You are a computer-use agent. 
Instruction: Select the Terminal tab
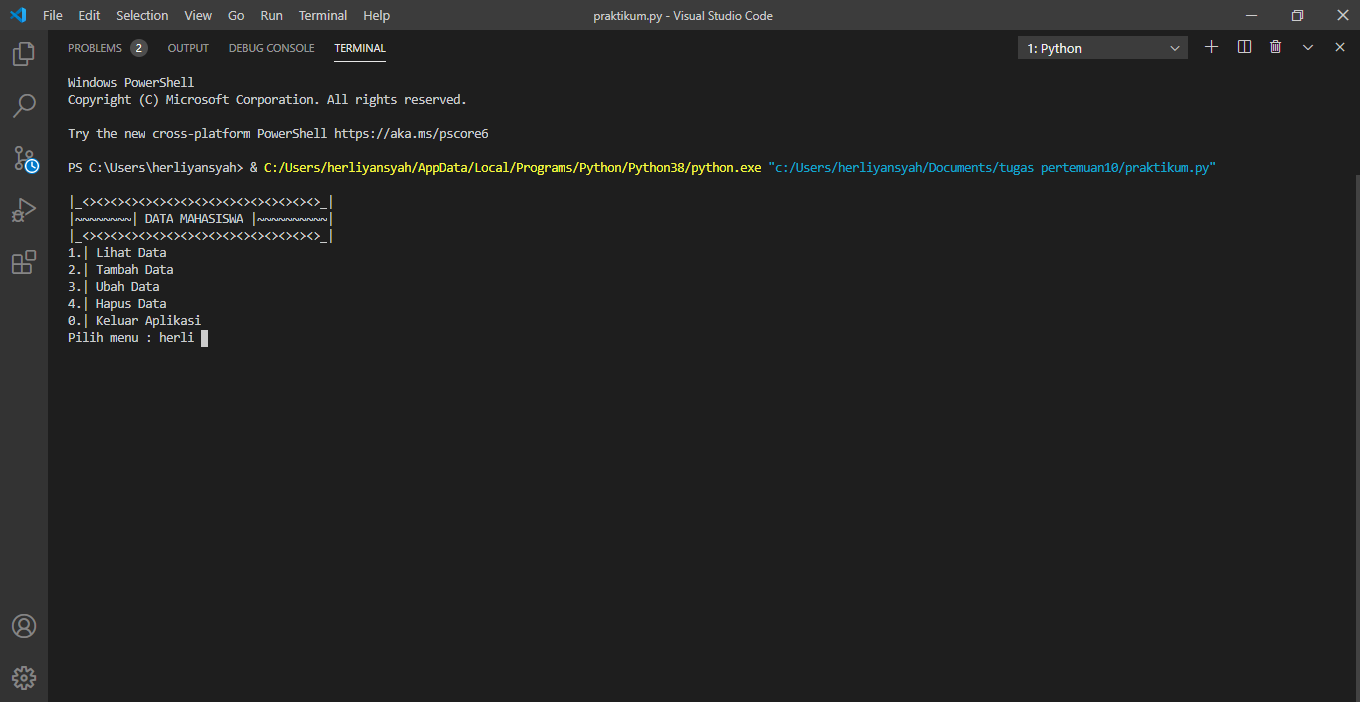click(x=360, y=48)
